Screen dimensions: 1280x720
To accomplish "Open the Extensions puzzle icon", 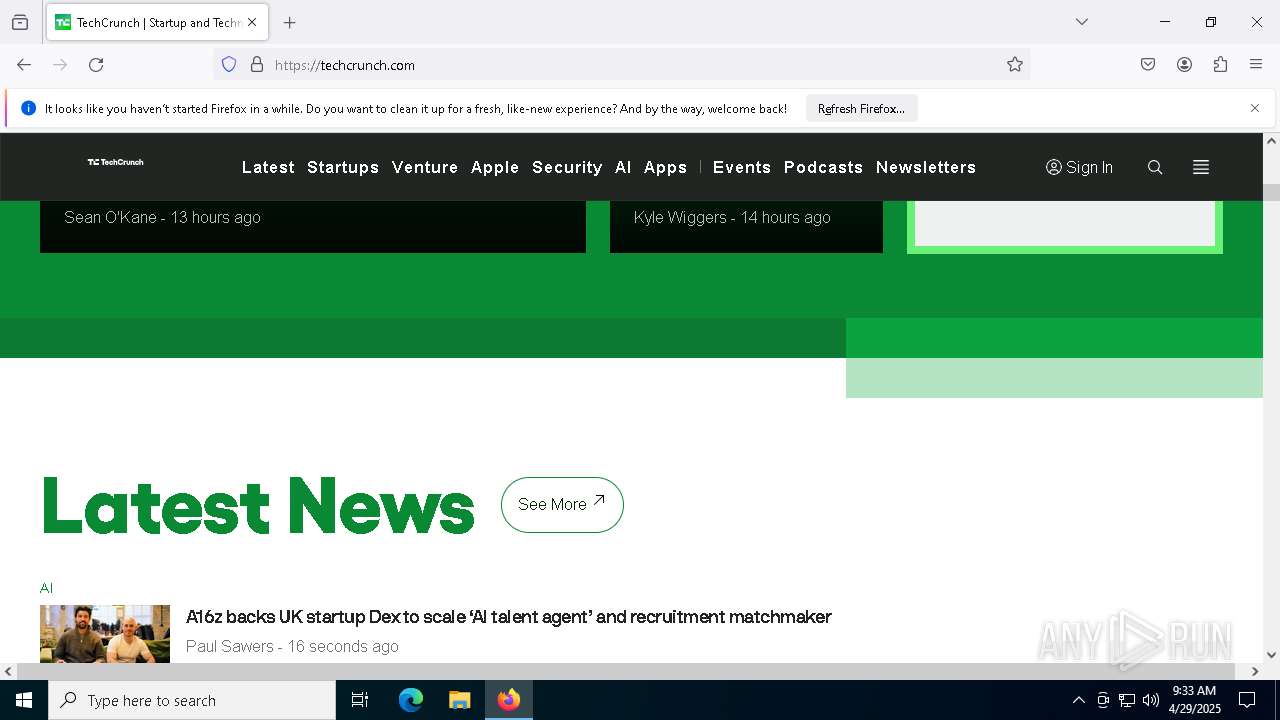I will tap(1220, 65).
